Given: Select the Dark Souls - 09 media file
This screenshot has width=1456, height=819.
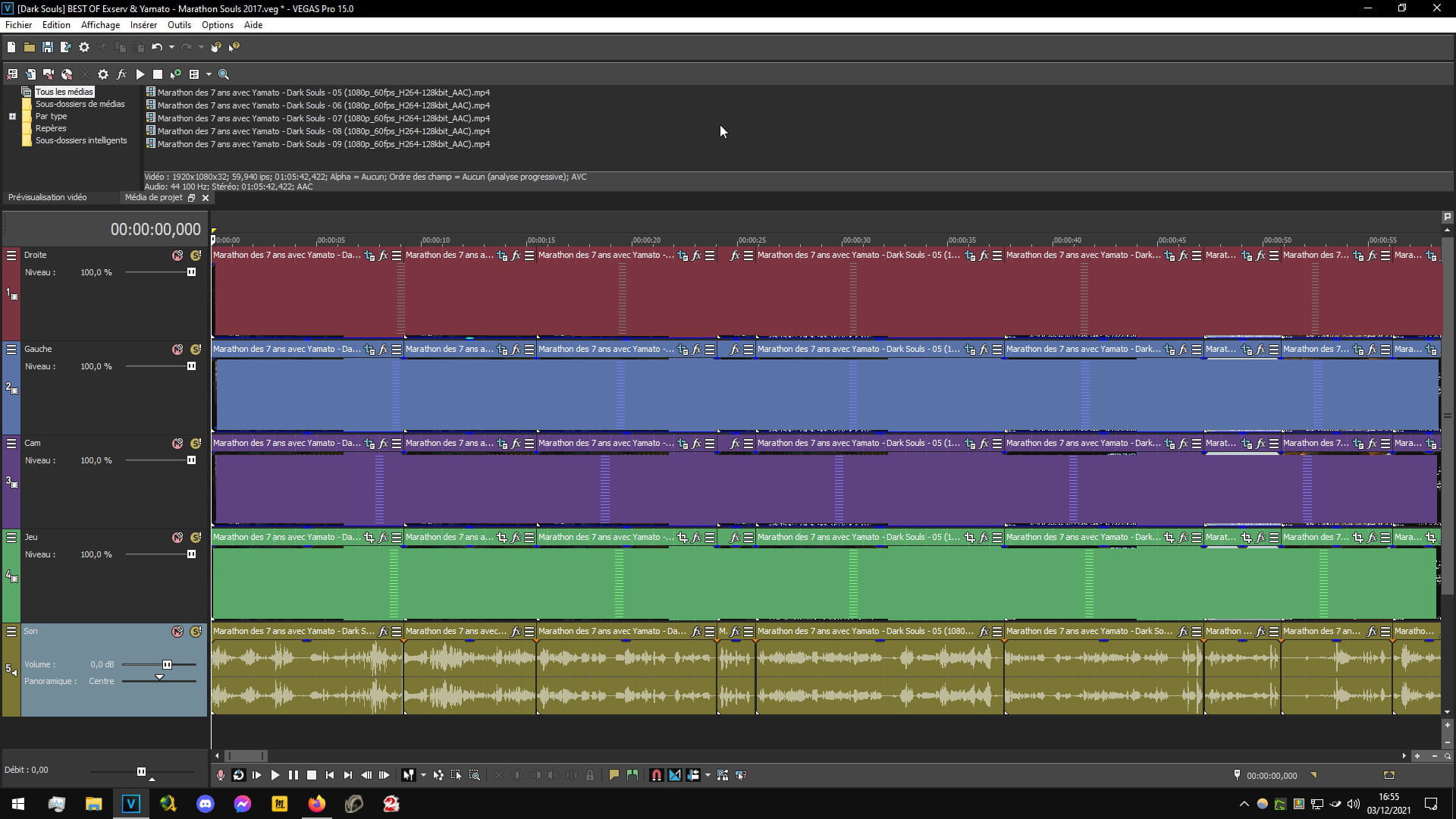Looking at the screenshot, I should click(323, 144).
